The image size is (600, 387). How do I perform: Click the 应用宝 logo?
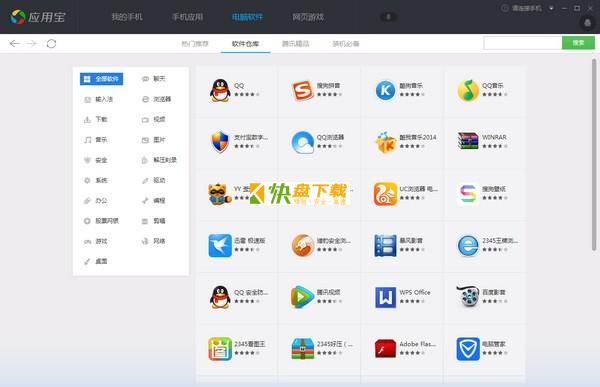click(x=38, y=17)
